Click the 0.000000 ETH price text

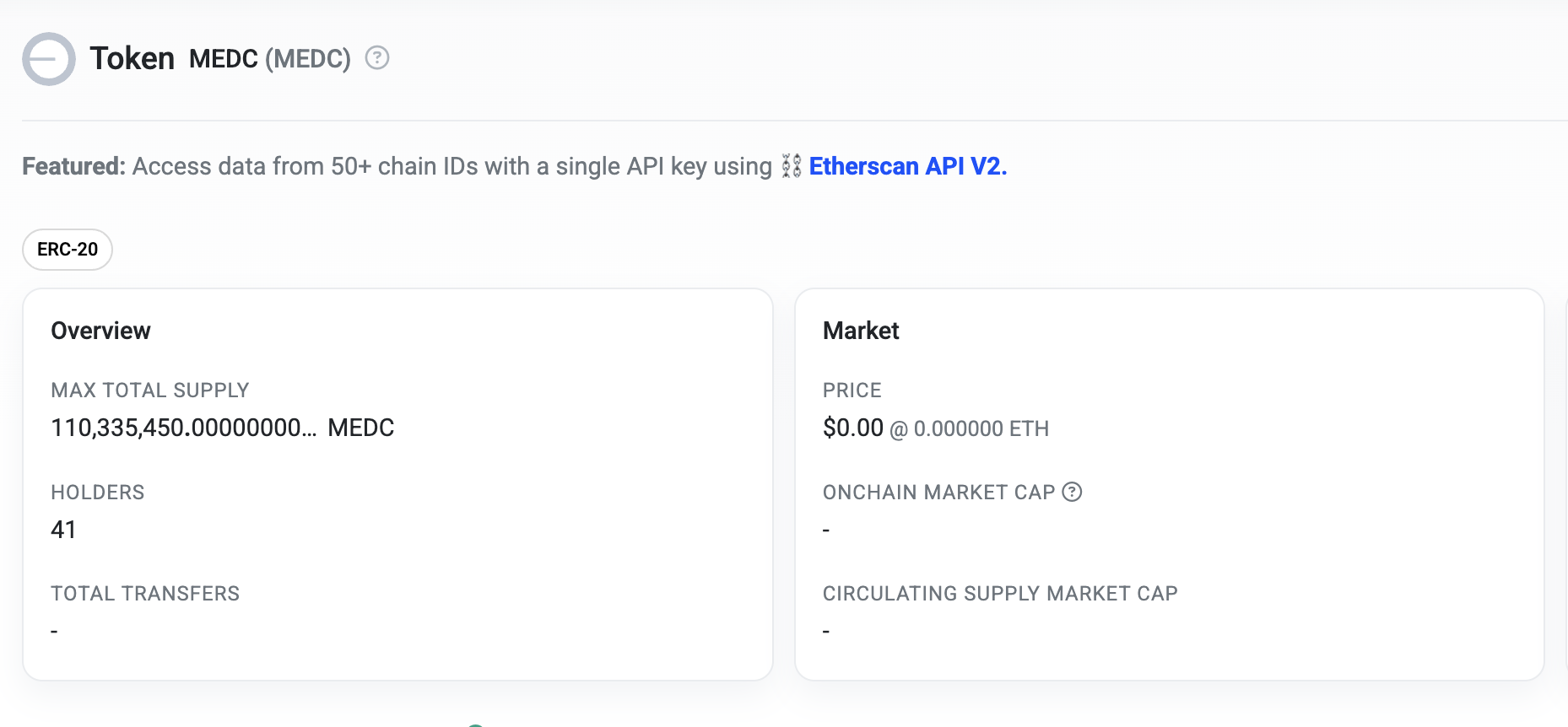[x=981, y=429]
